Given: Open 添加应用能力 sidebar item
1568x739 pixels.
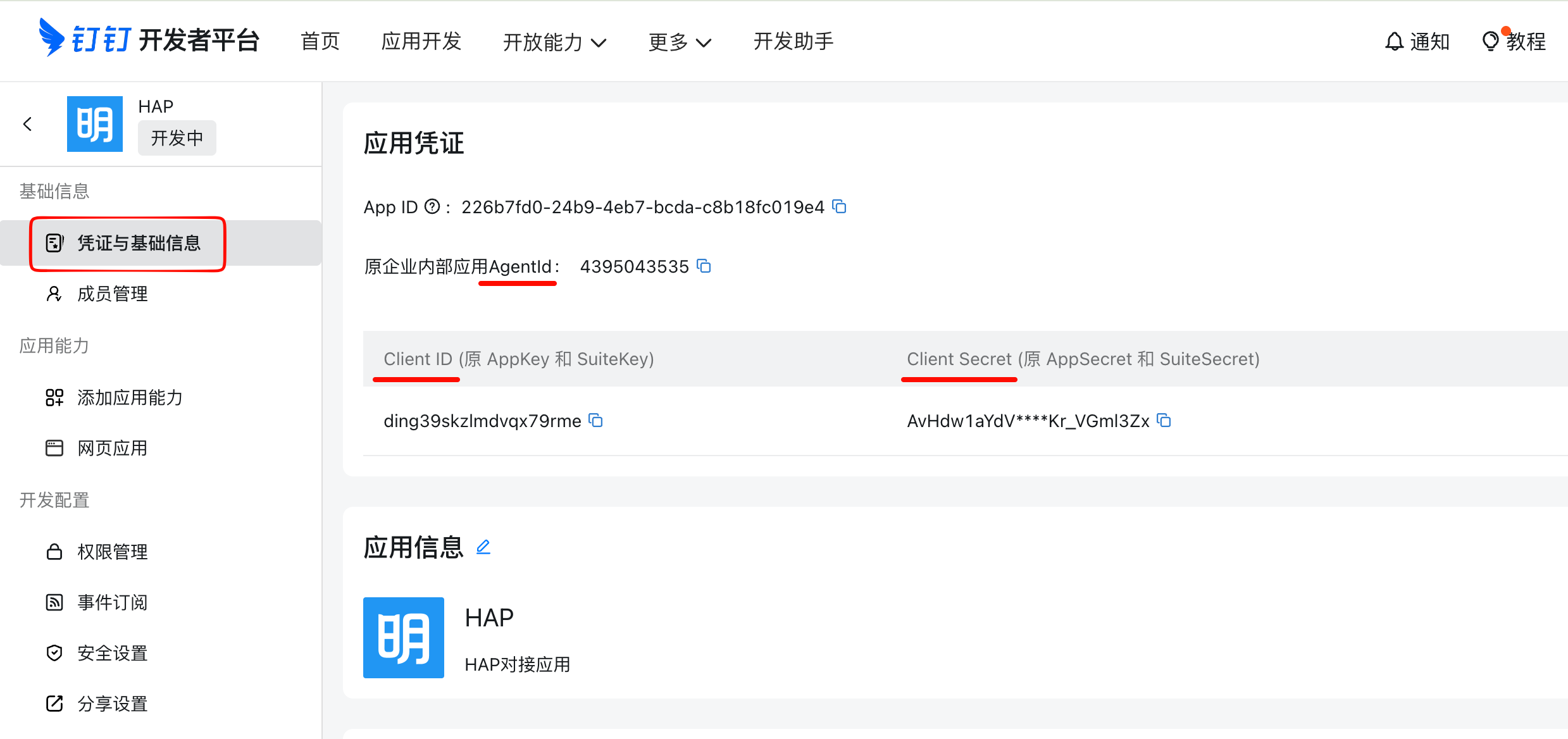Looking at the screenshot, I should [x=130, y=397].
